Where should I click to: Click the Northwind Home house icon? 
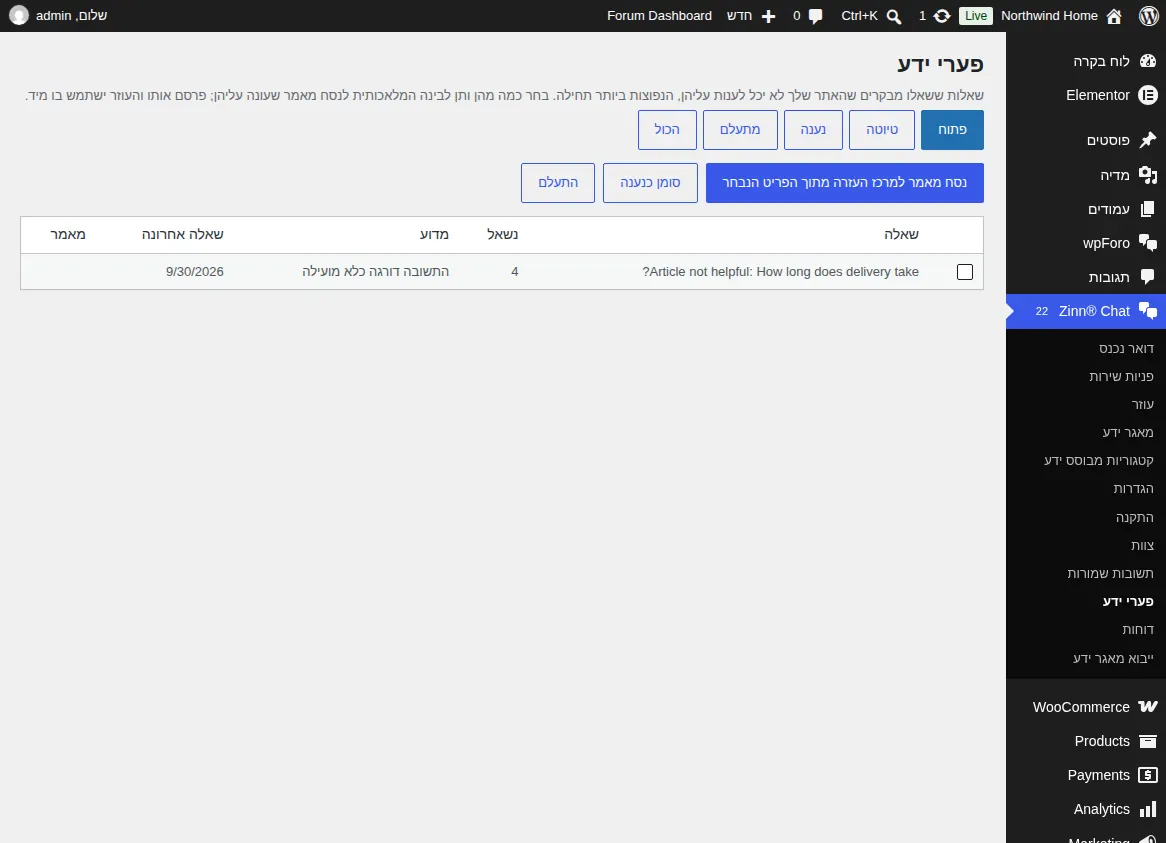click(x=1114, y=16)
